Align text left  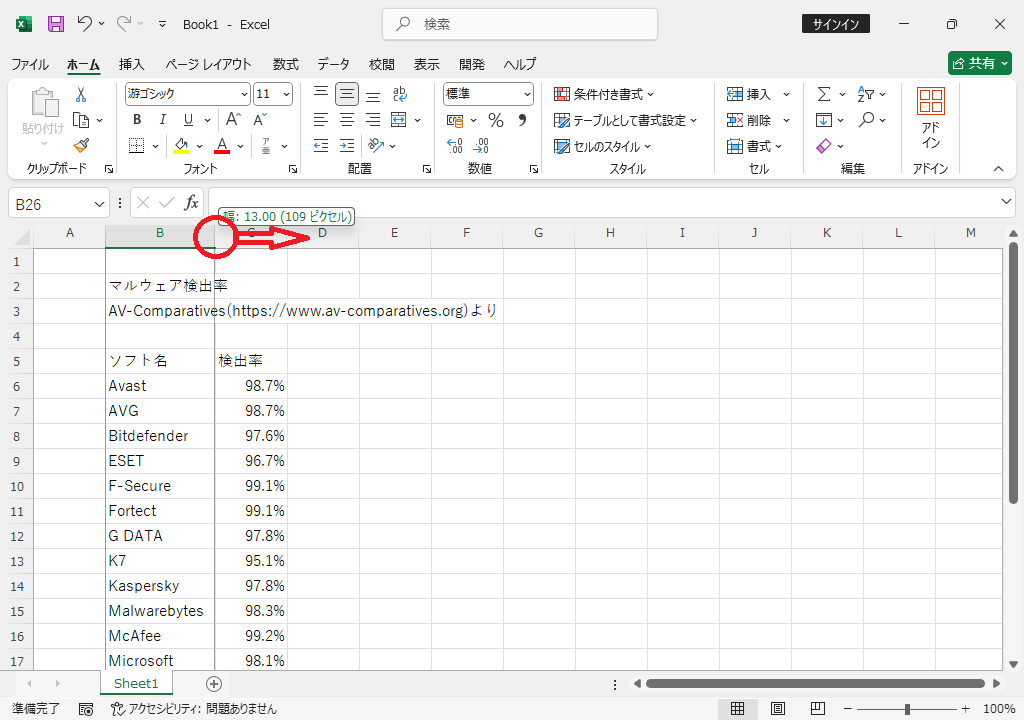tap(321, 120)
